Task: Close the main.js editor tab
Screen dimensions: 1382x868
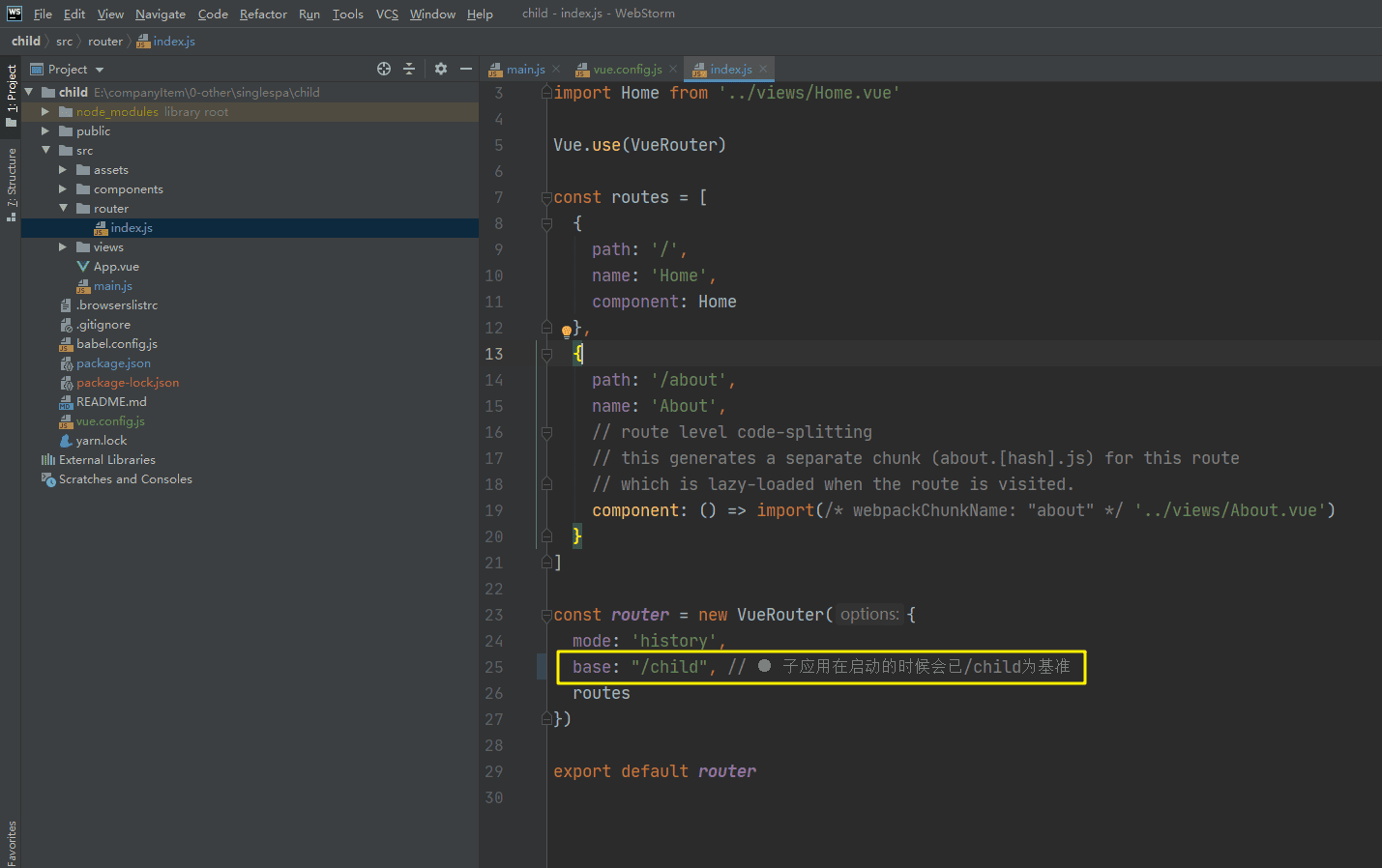Action: (x=557, y=69)
